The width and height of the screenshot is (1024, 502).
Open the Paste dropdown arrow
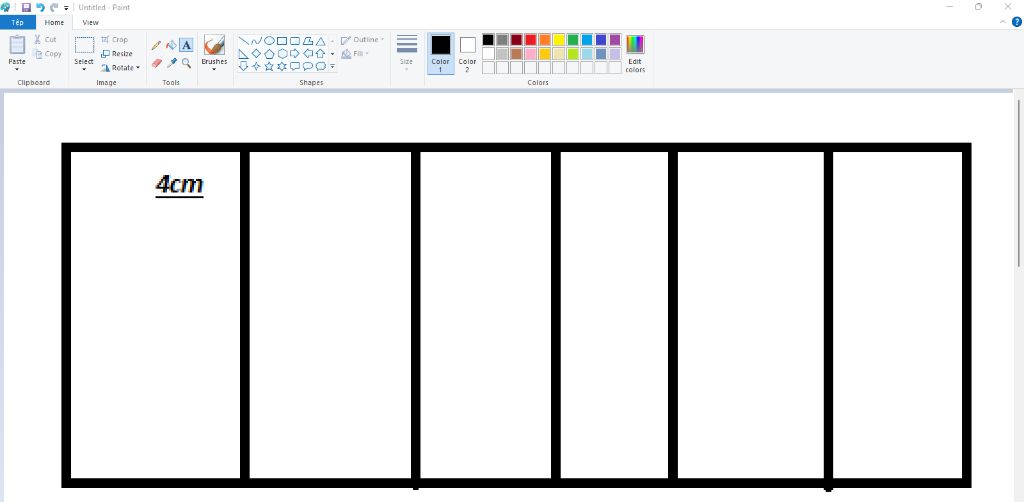[17, 70]
